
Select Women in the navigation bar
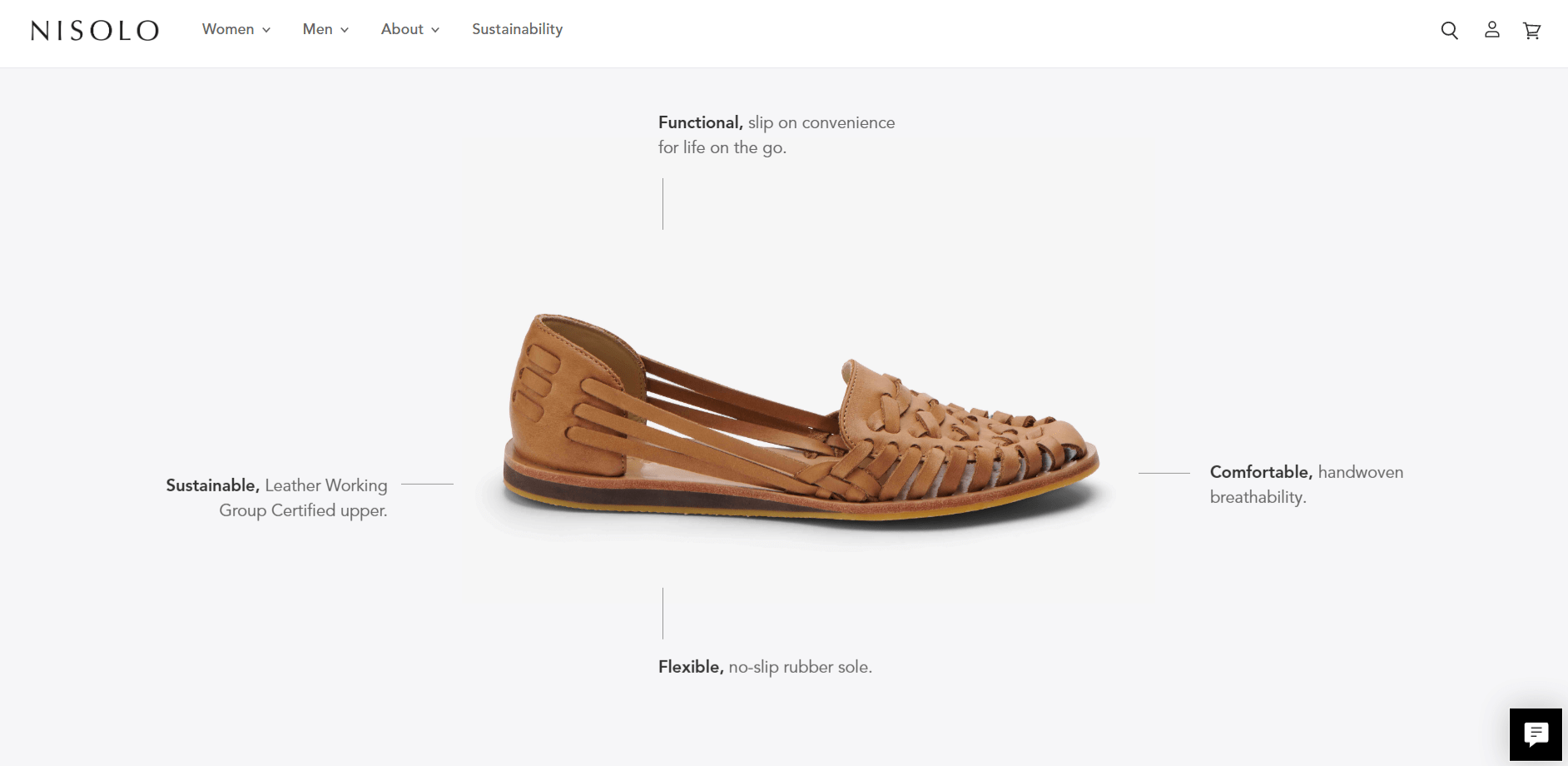tap(228, 29)
